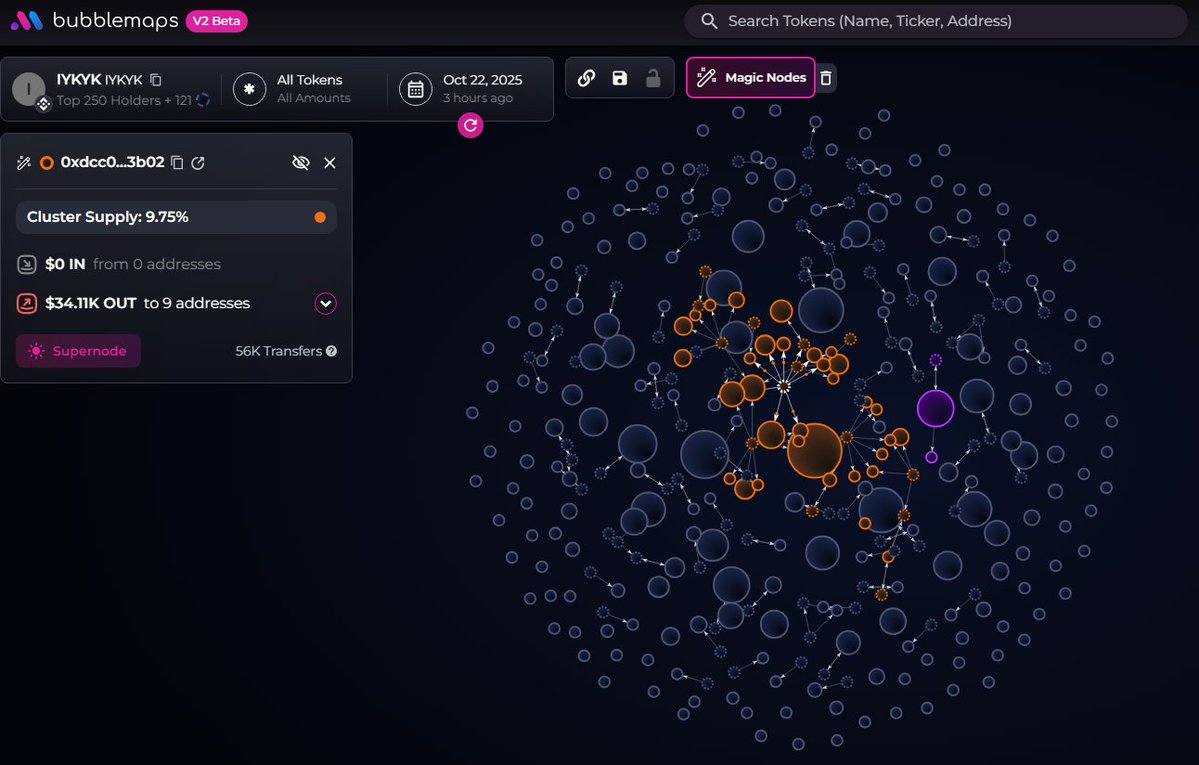Image resolution: width=1199 pixels, height=765 pixels.
Task: Click the chain link share icon
Action: tap(587, 78)
